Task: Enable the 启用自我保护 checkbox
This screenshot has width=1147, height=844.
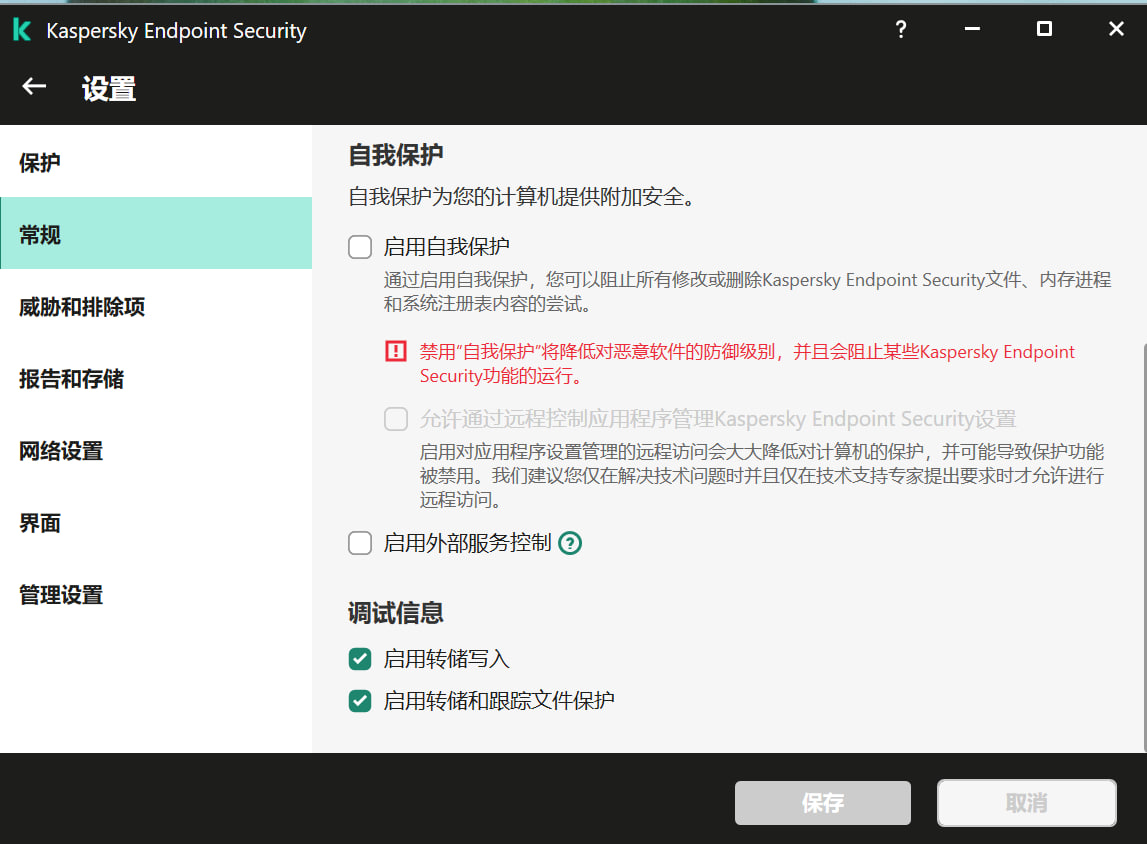Action: [x=360, y=247]
